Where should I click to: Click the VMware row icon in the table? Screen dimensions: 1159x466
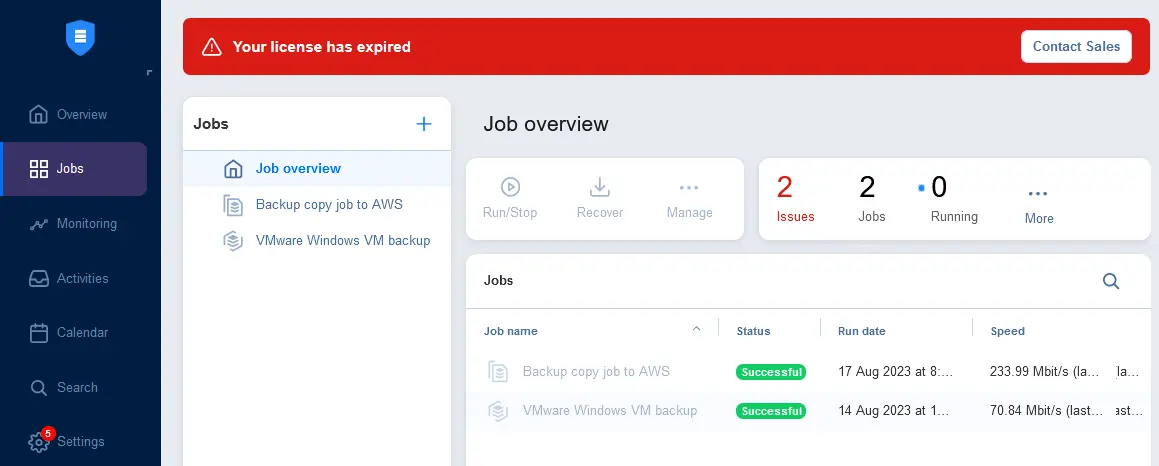coord(498,411)
